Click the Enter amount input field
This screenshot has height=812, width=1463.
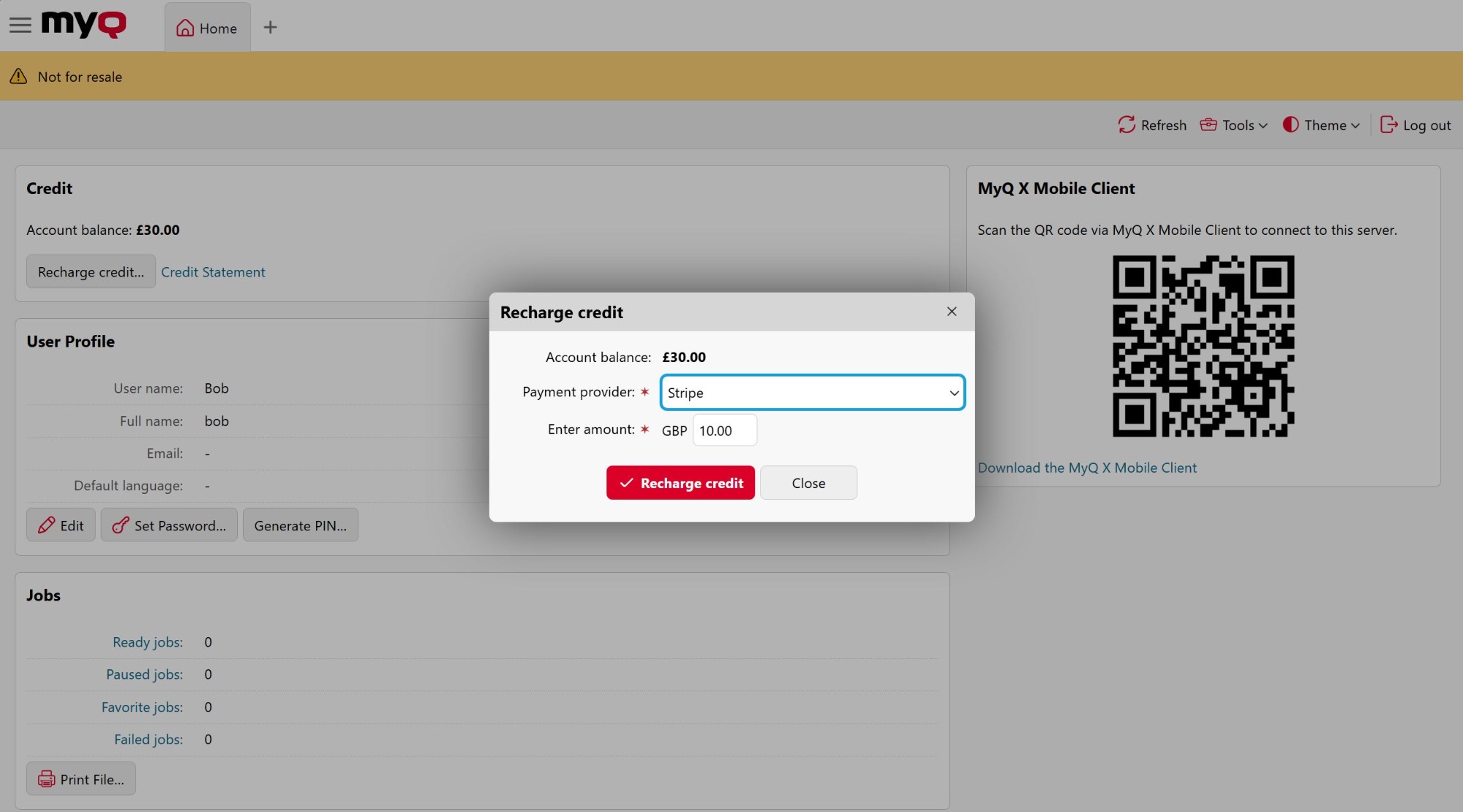(x=723, y=431)
